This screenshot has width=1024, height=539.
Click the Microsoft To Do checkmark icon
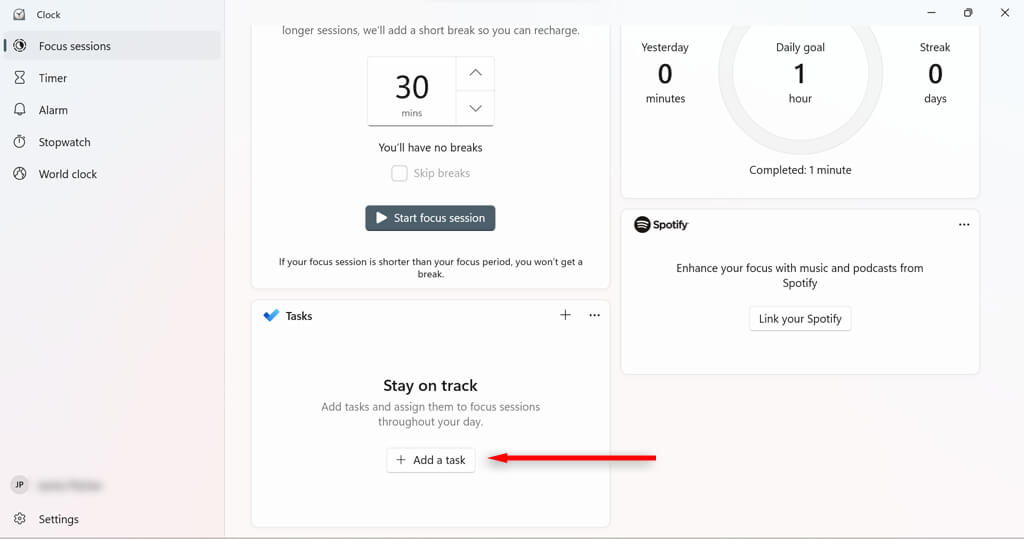point(271,315)
